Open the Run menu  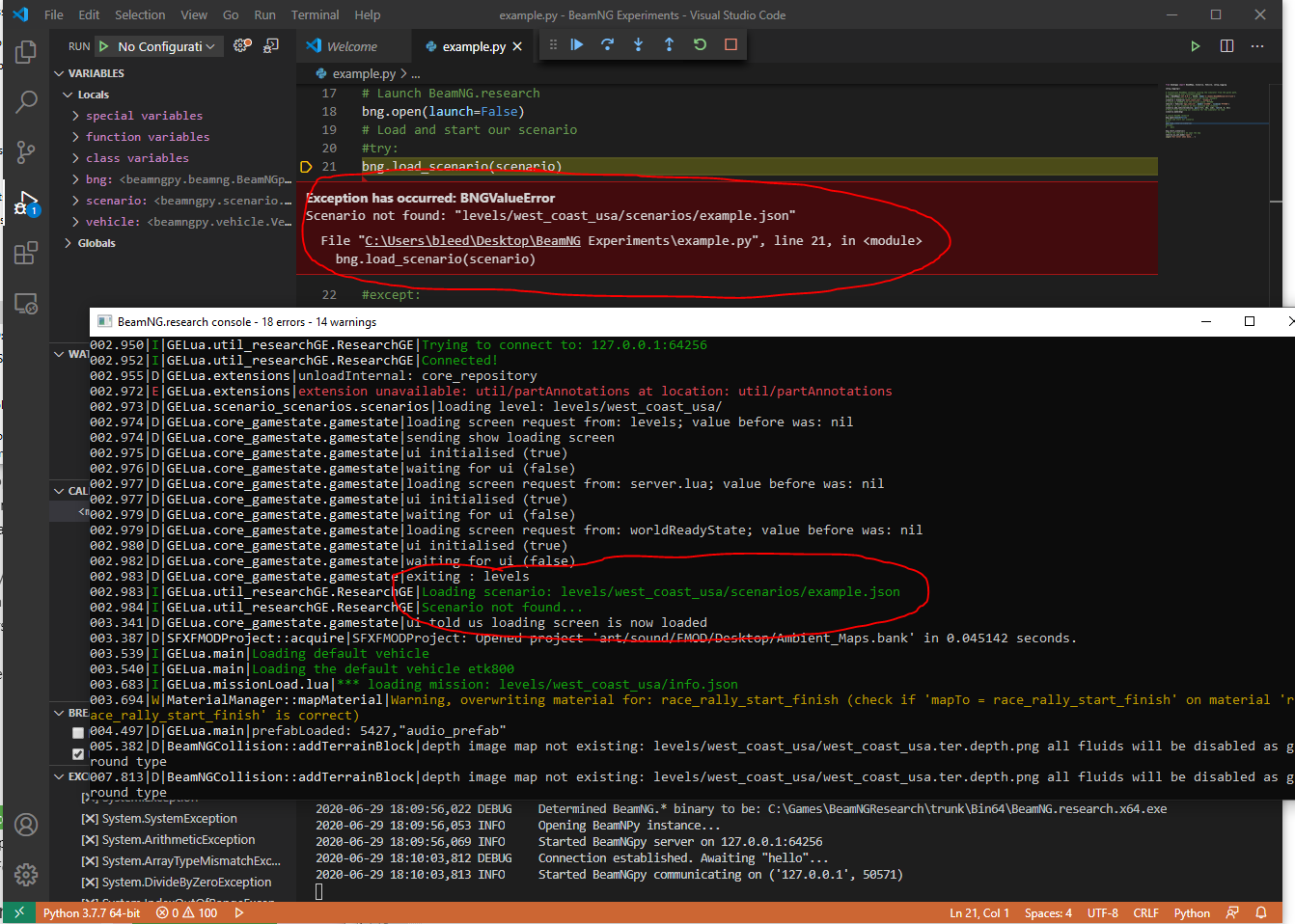click(x=264, y=14)
